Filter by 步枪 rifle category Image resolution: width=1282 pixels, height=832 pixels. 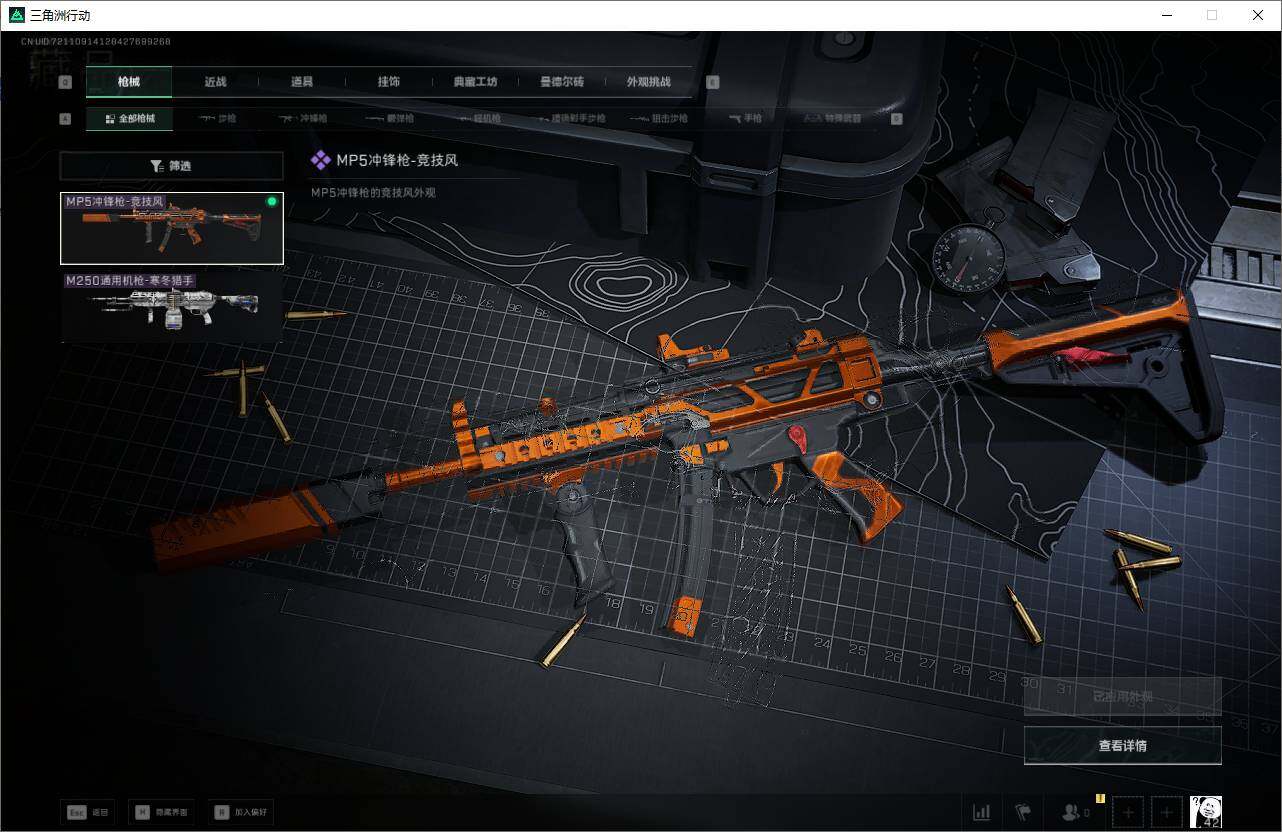point(217,119)
